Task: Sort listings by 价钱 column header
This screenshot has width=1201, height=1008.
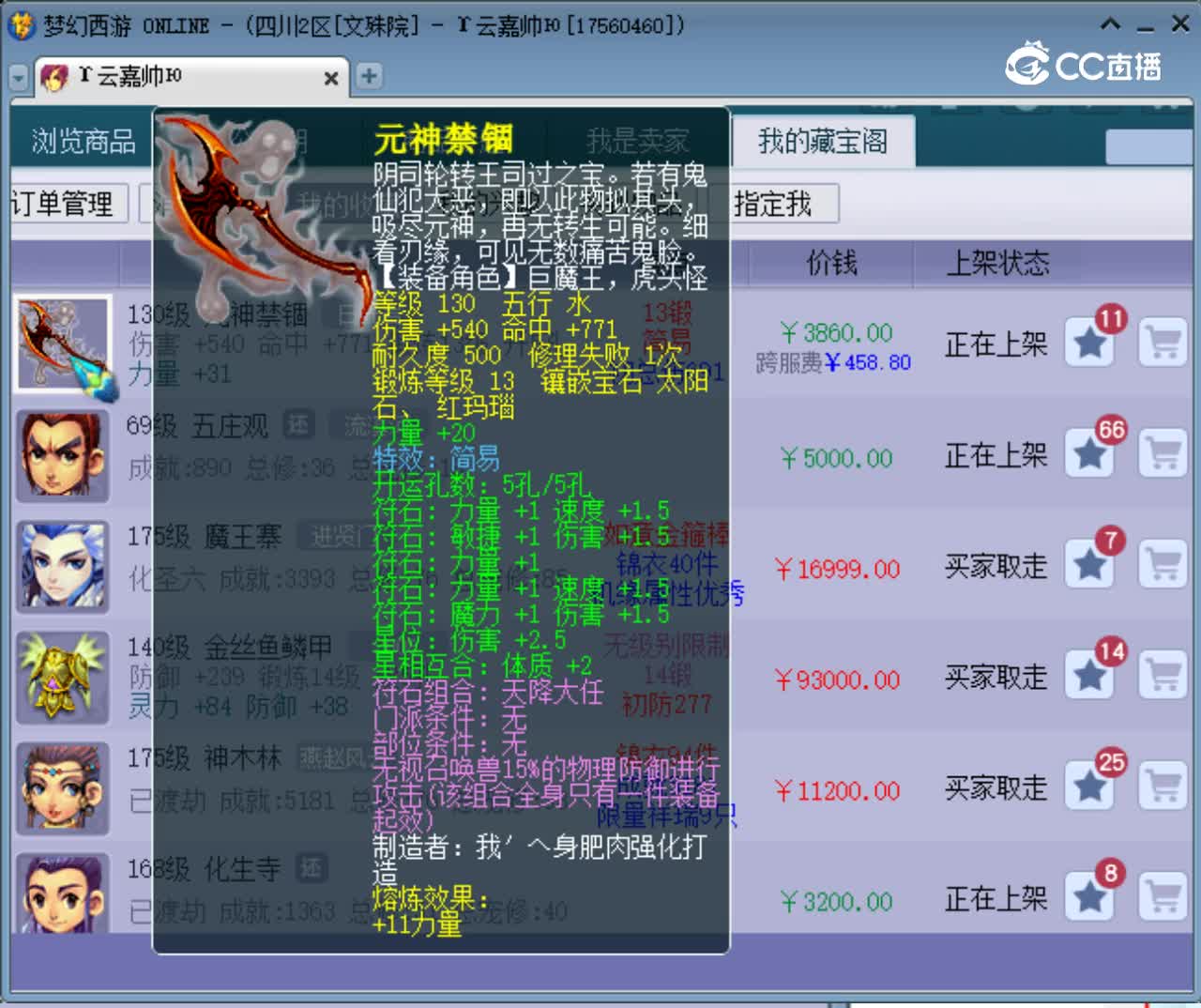Action: pos(831,263)
